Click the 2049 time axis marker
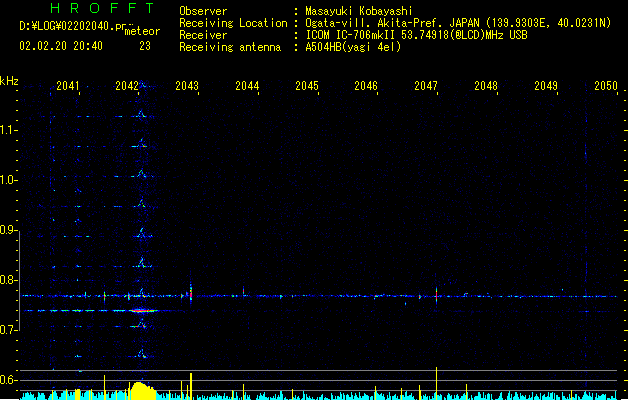 click(x=546, y=86)
